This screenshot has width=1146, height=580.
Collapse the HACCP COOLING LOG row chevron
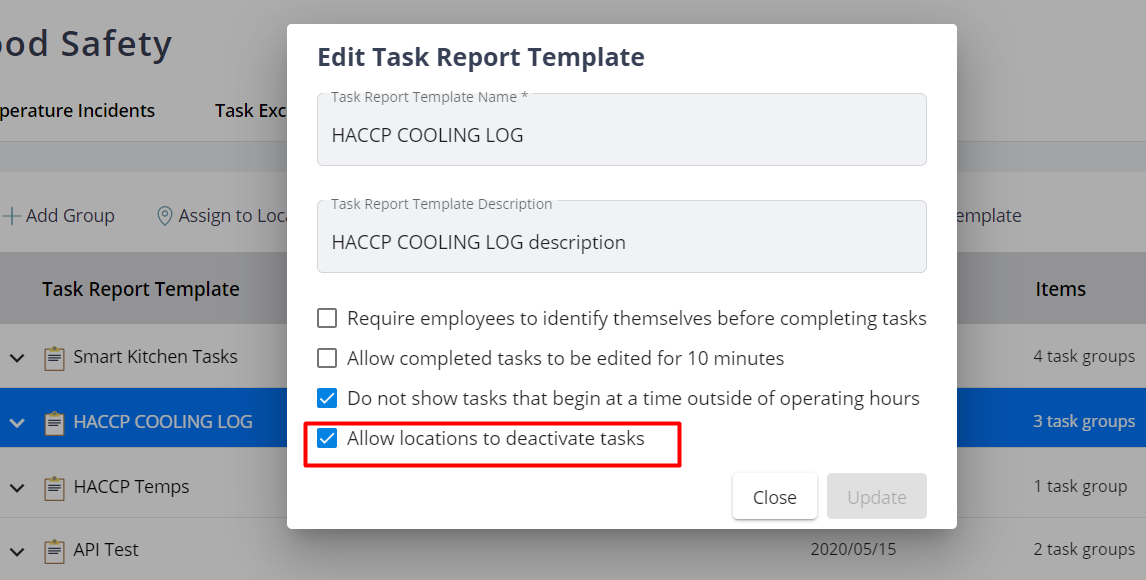[17, 423]
